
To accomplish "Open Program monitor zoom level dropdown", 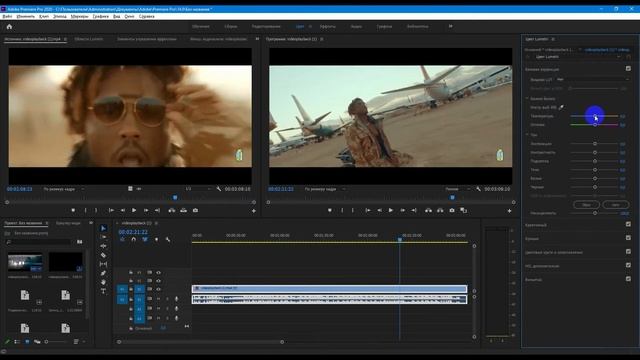I will point(324,189).
